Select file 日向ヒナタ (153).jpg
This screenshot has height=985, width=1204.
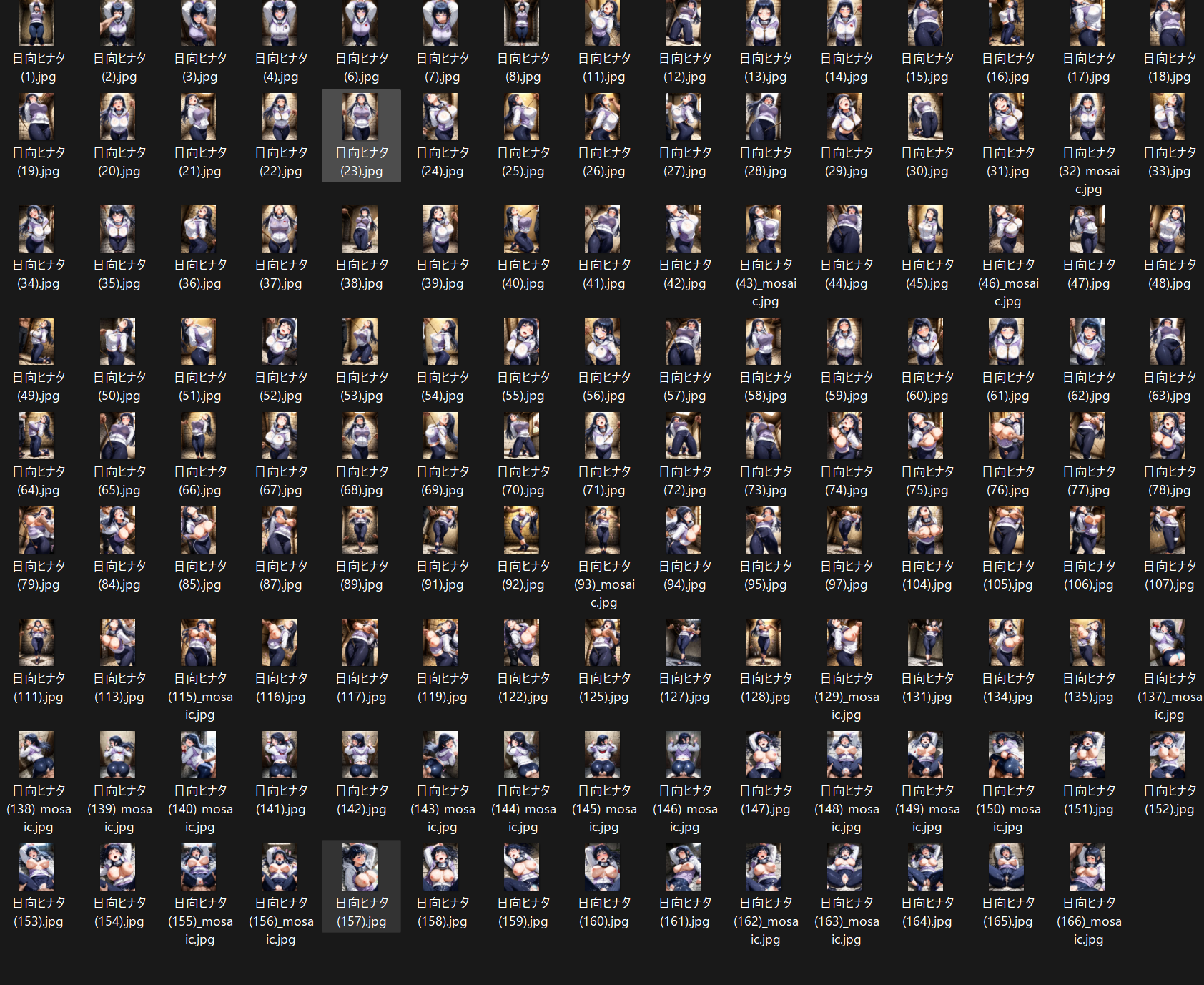(x=38, y=886)
